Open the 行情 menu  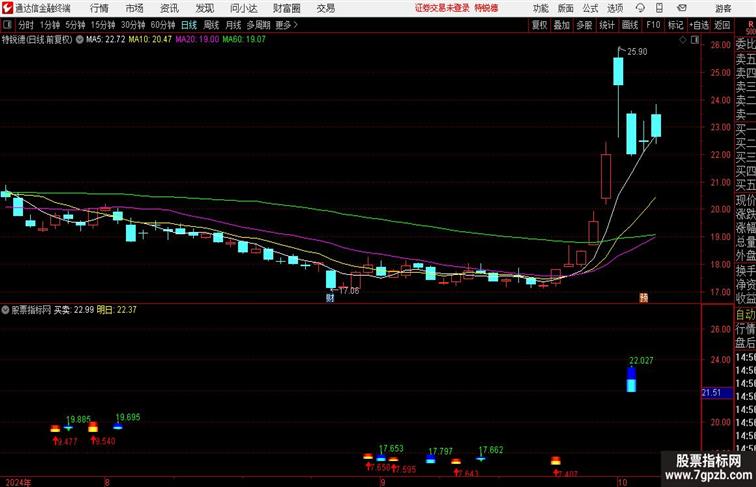(99, 8)
